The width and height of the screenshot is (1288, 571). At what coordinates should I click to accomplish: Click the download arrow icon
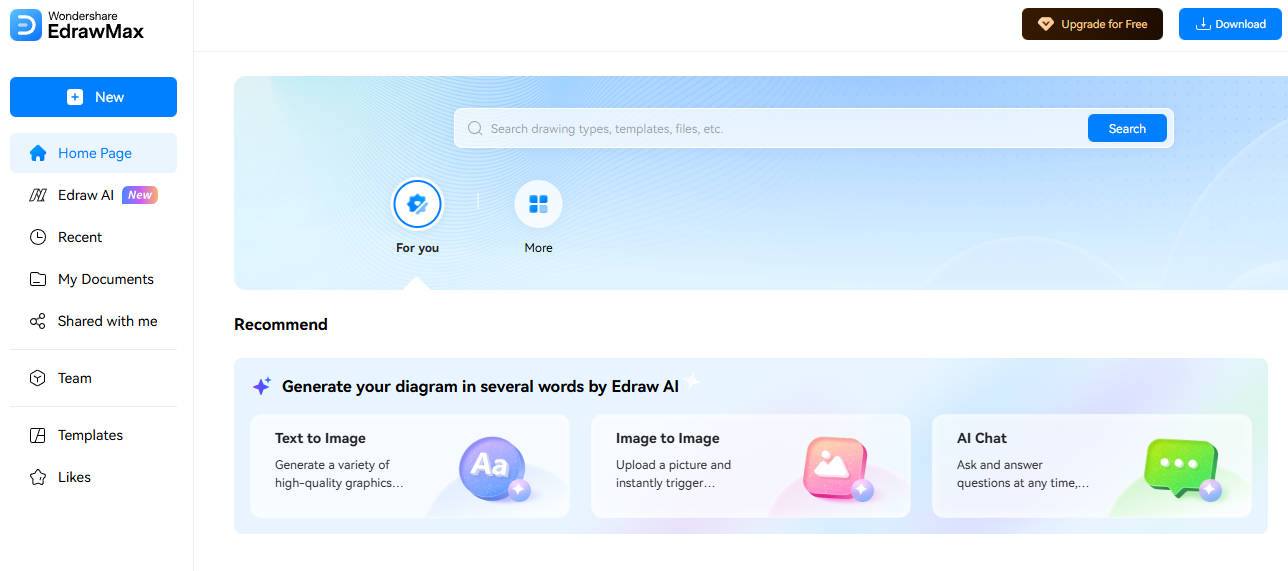[x=1203, y=24]
